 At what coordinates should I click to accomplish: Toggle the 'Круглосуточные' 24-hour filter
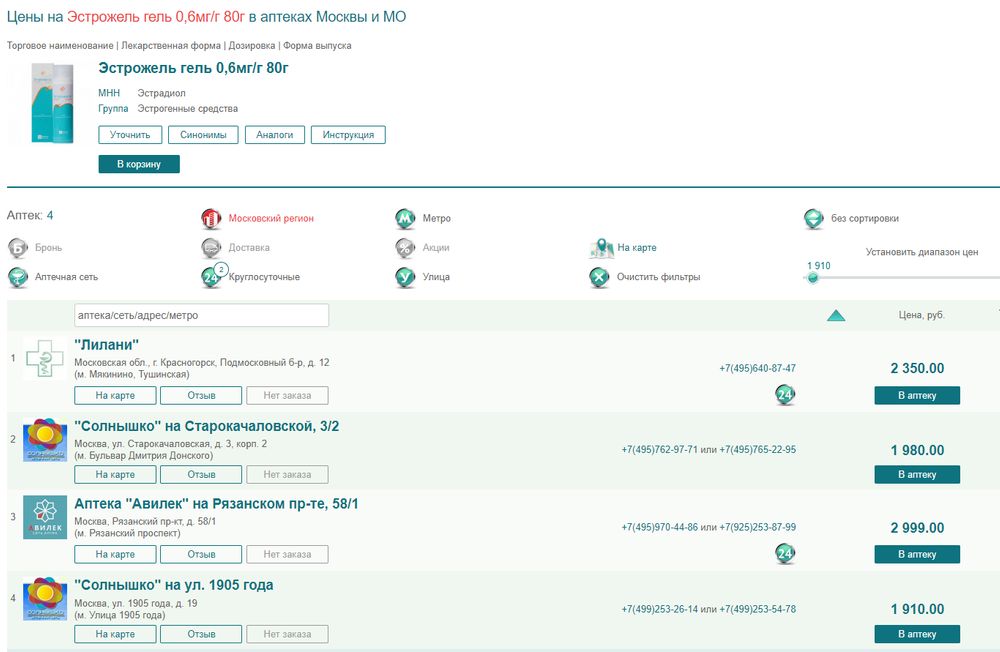[x=212, y=278]
